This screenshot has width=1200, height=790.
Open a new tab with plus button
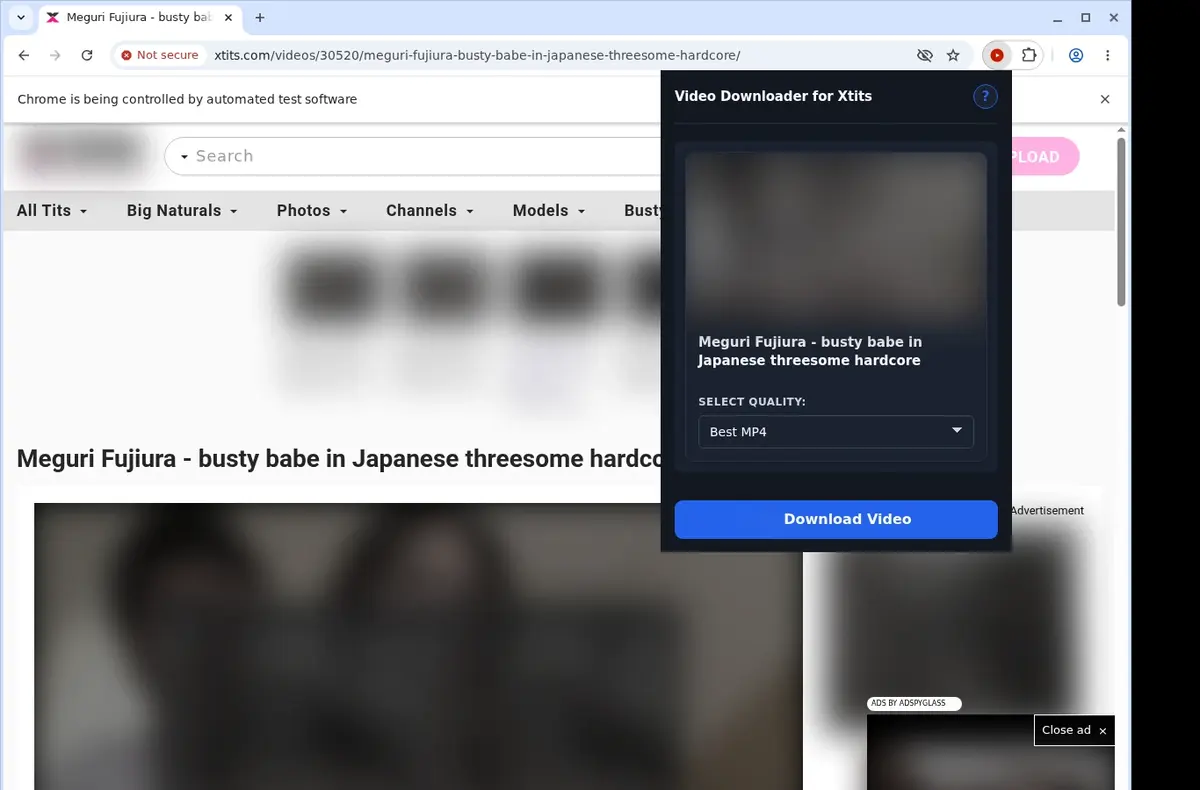tap(260, 17)
